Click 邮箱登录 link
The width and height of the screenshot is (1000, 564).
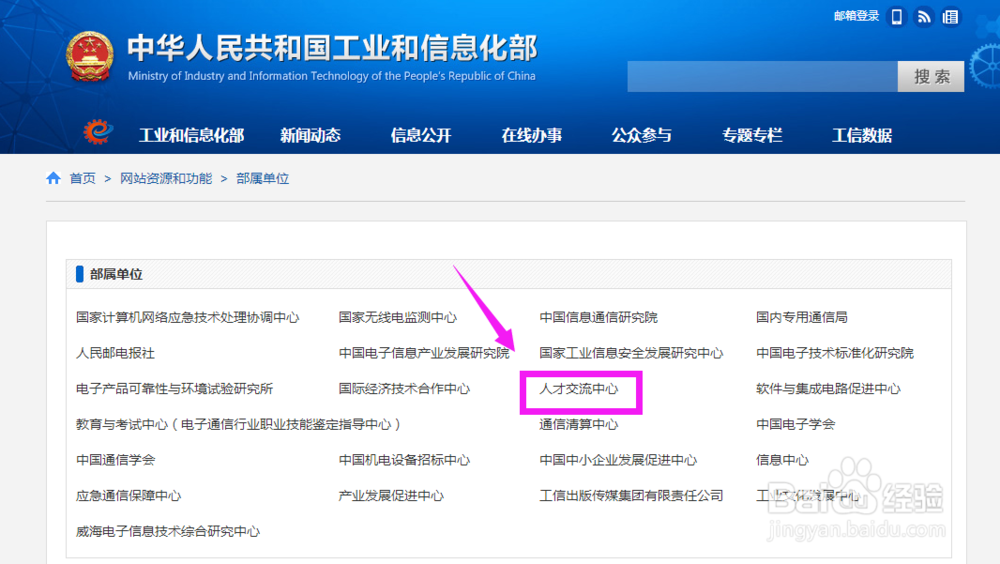coord(857,16)
